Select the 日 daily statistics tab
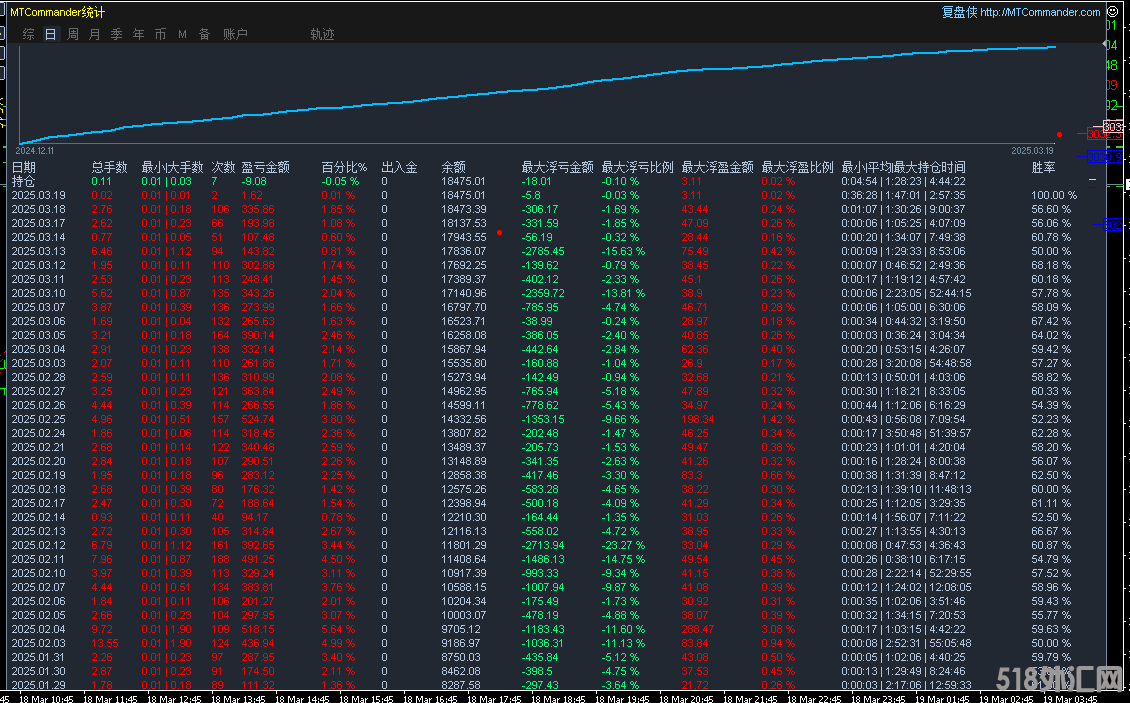The image size is (1130, 703). pos(50,34)
